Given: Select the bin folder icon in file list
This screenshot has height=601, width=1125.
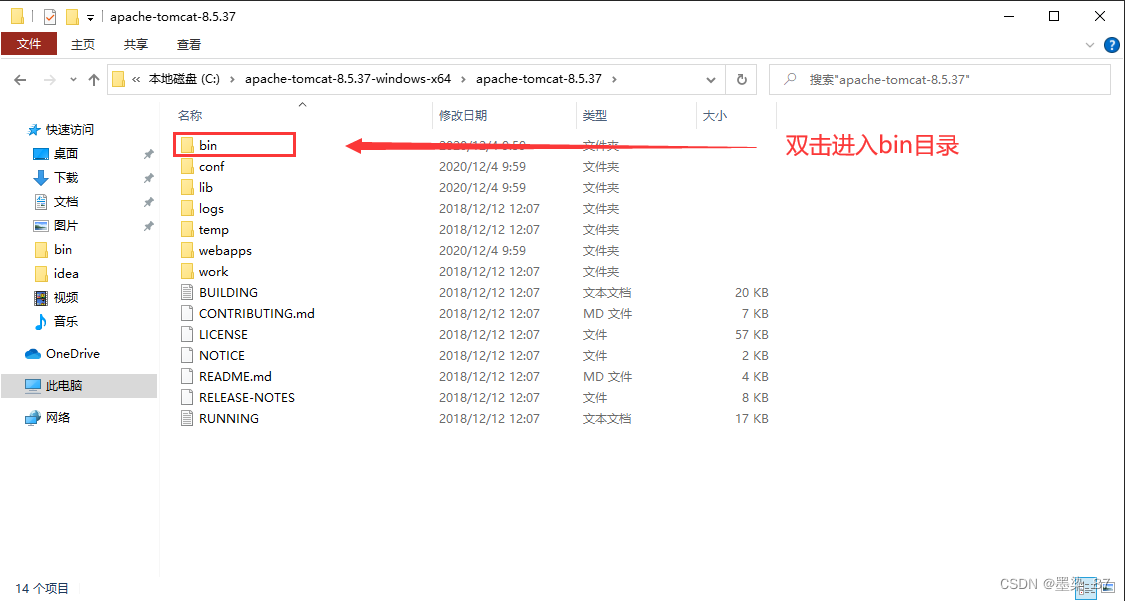Looking at the screenshot, I should point(187,146).
